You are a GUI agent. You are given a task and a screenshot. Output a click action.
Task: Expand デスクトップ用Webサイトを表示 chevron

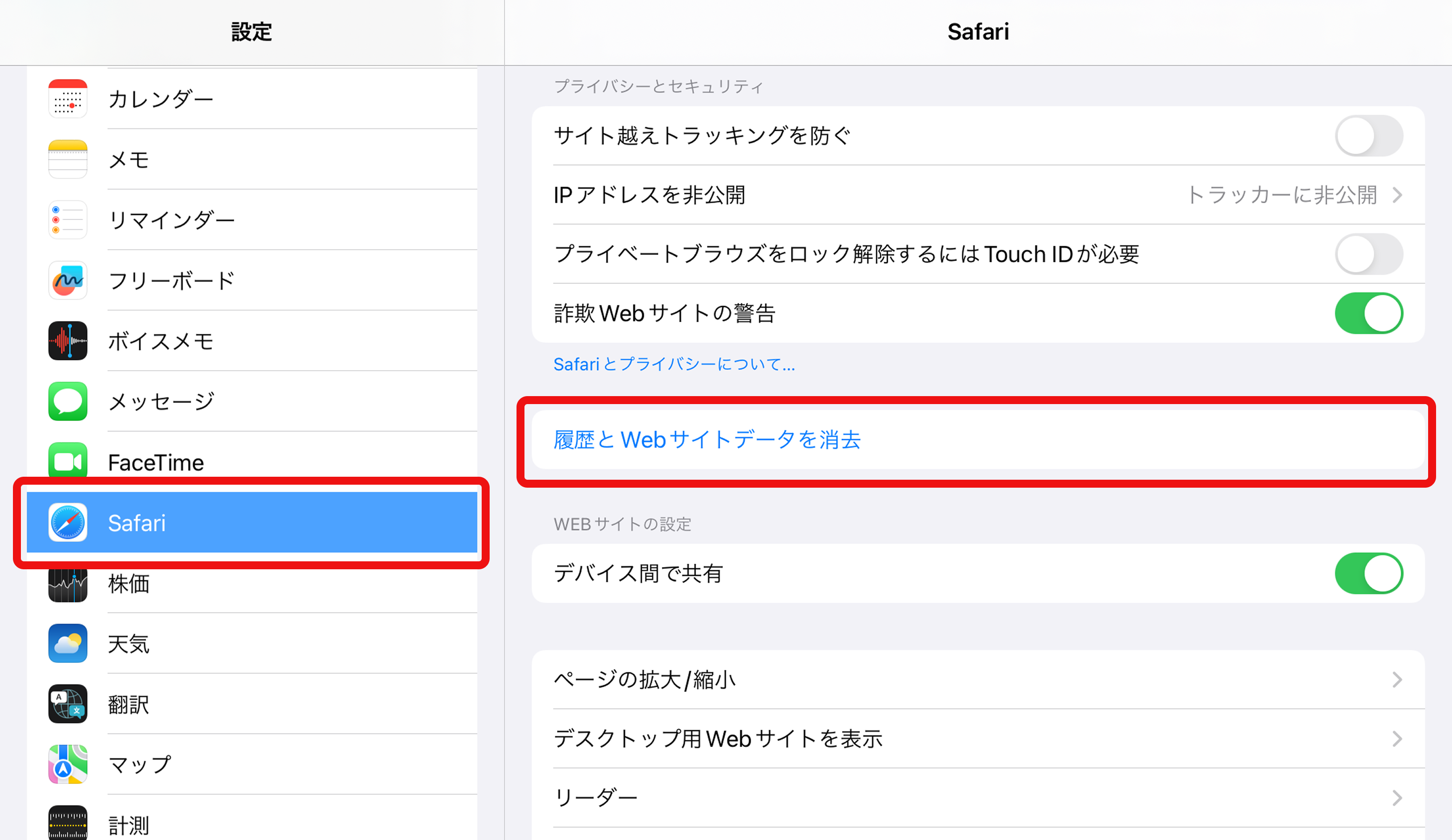pyautogui.click(x=1397, y=739)
